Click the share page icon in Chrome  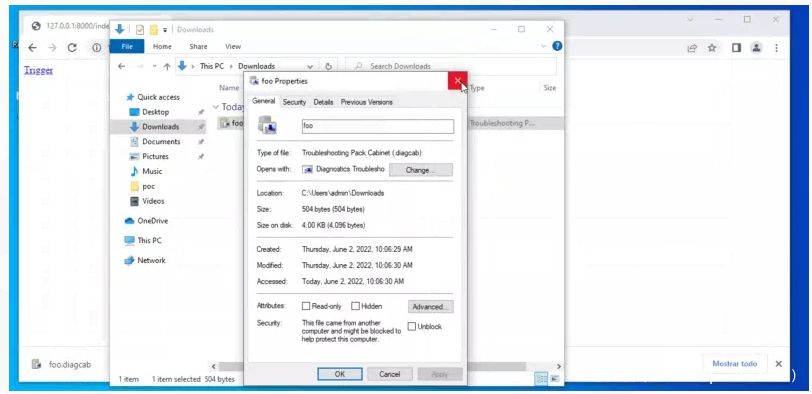tap(692, 48)
